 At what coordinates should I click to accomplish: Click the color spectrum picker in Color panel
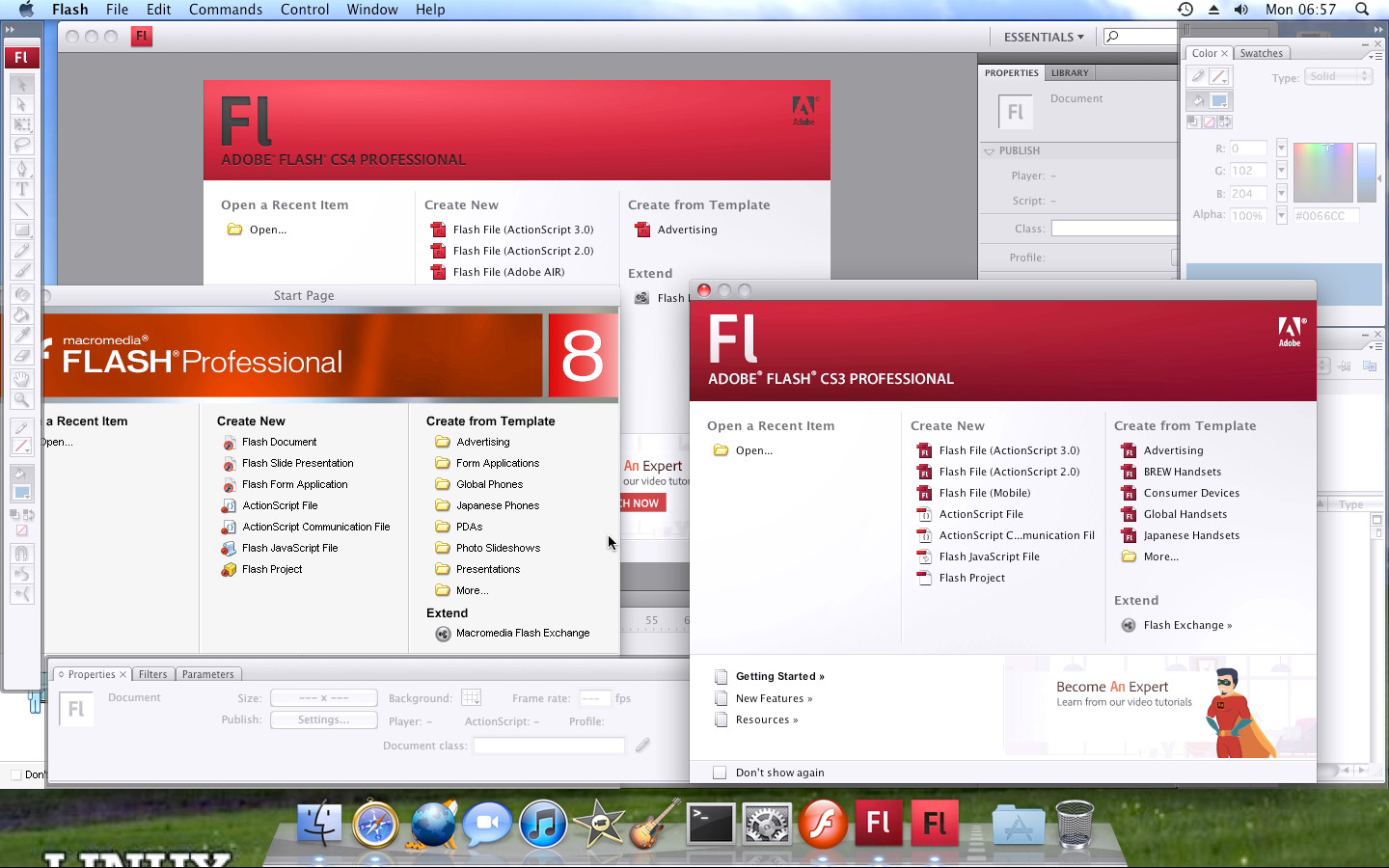pos(1322,172)
